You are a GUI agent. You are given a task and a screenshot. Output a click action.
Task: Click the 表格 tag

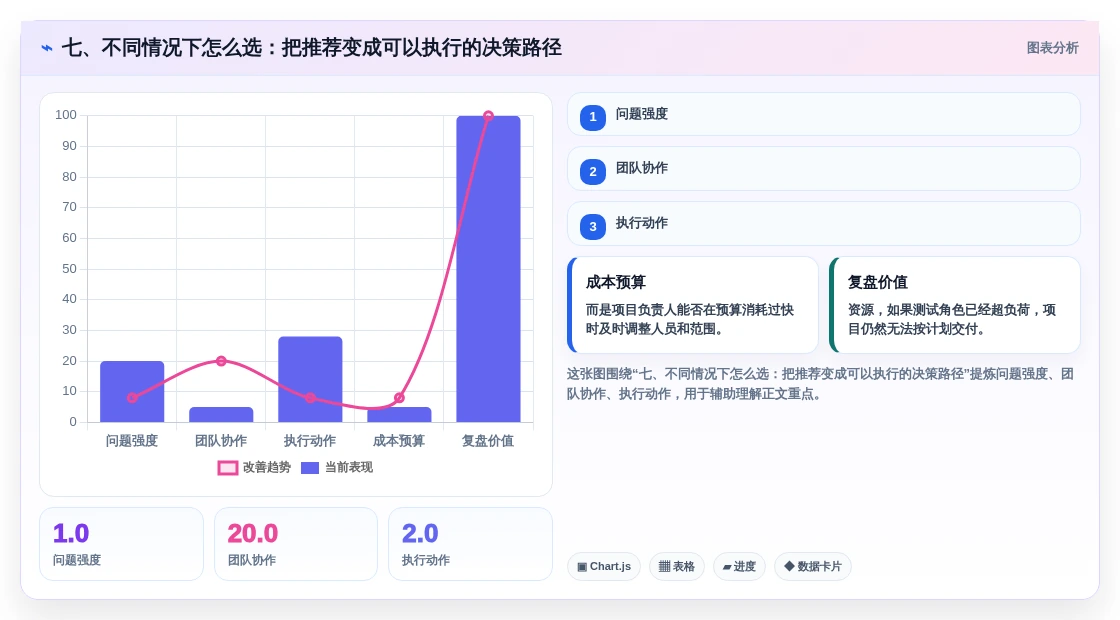coord(676,566)
